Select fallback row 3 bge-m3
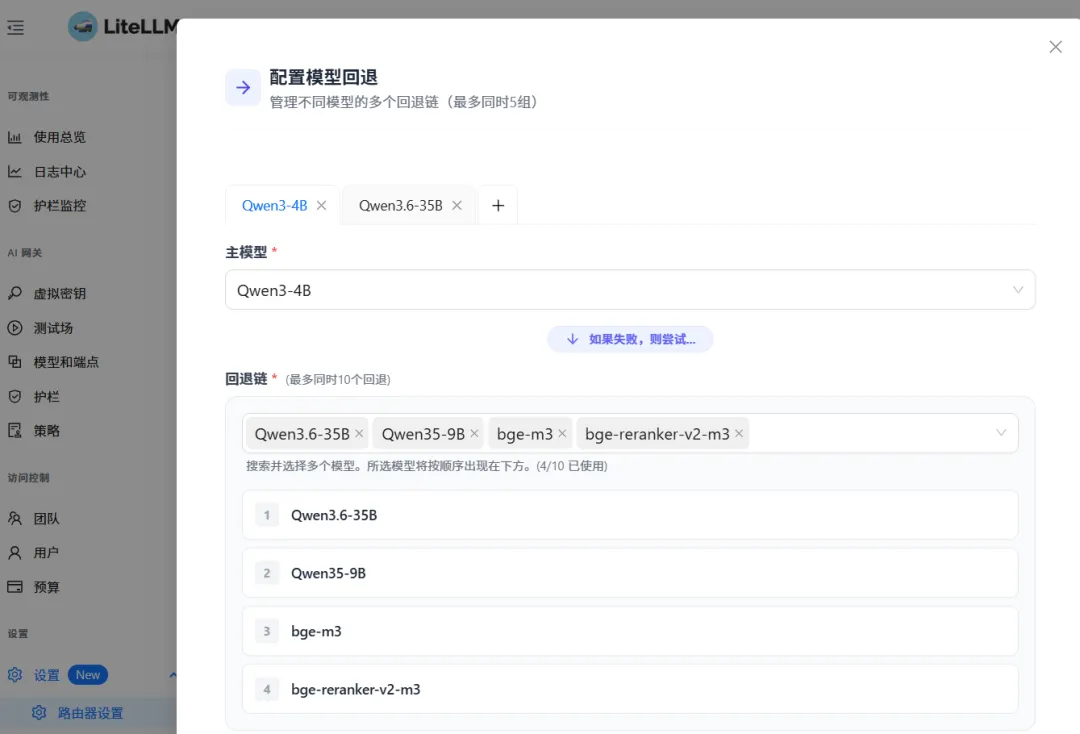This screenshot has height=734, width=1080. coord(630,631)
